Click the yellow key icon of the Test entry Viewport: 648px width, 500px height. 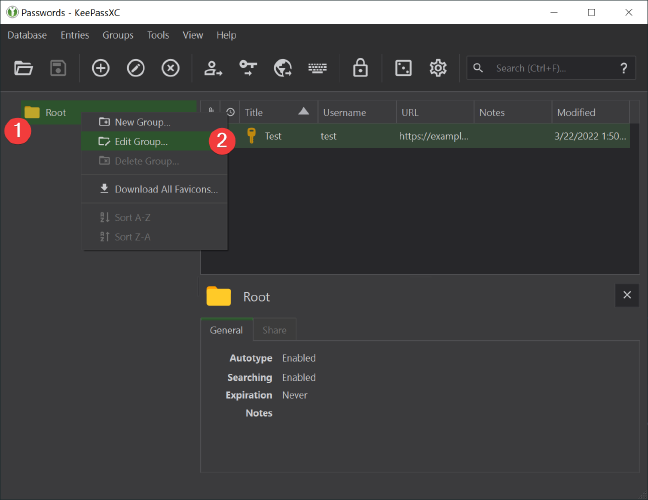pos(251,136)
